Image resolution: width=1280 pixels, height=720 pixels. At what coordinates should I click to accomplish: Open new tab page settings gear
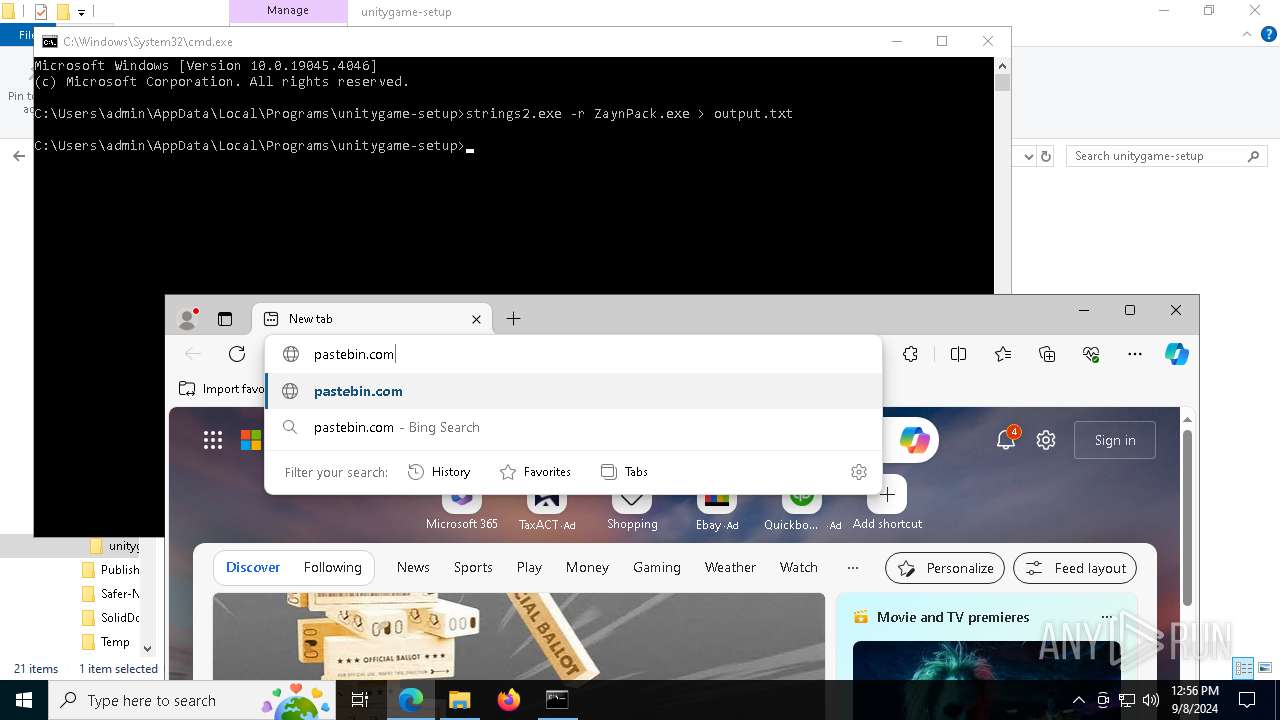(1046, 440)
